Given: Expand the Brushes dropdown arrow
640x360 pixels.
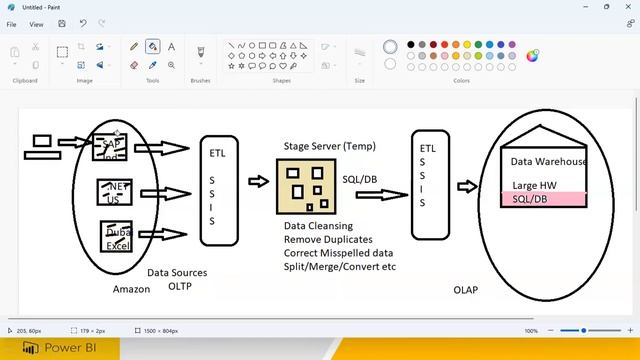Looking at the screenshot, I should 201,64.
